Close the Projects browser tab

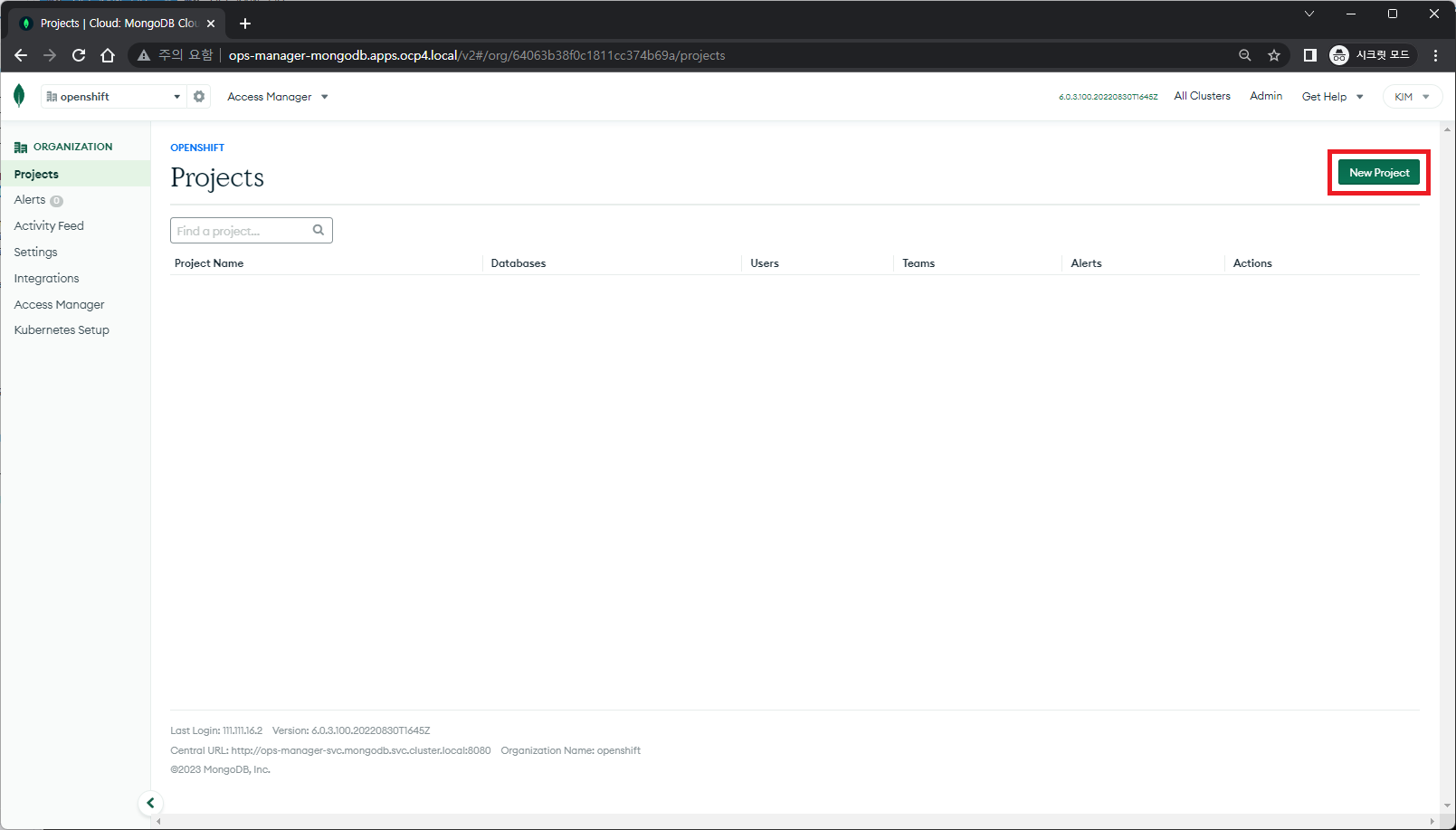pyautogui.click(x=211, y=24)
